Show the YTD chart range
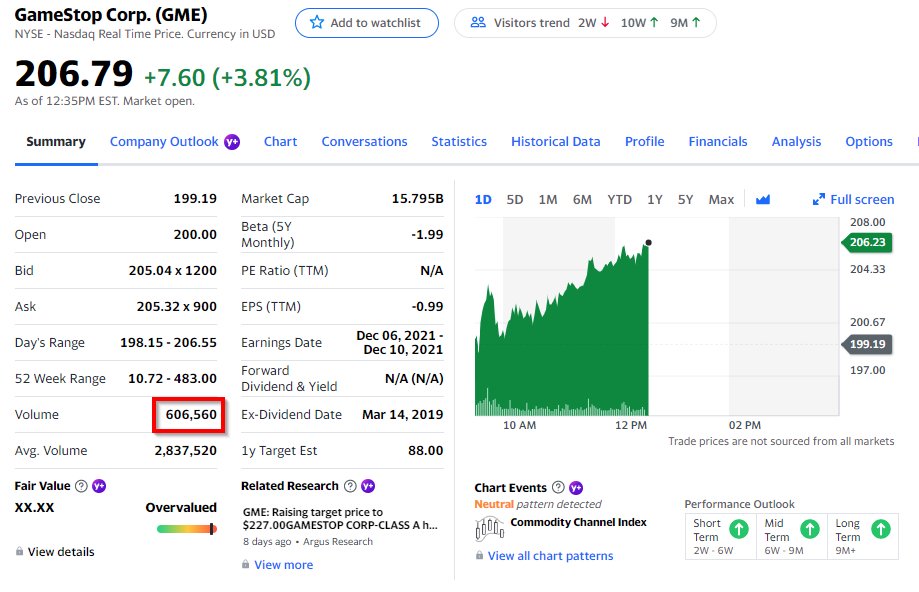The width and height of the screenshot is (919, 592). (620, 200)
